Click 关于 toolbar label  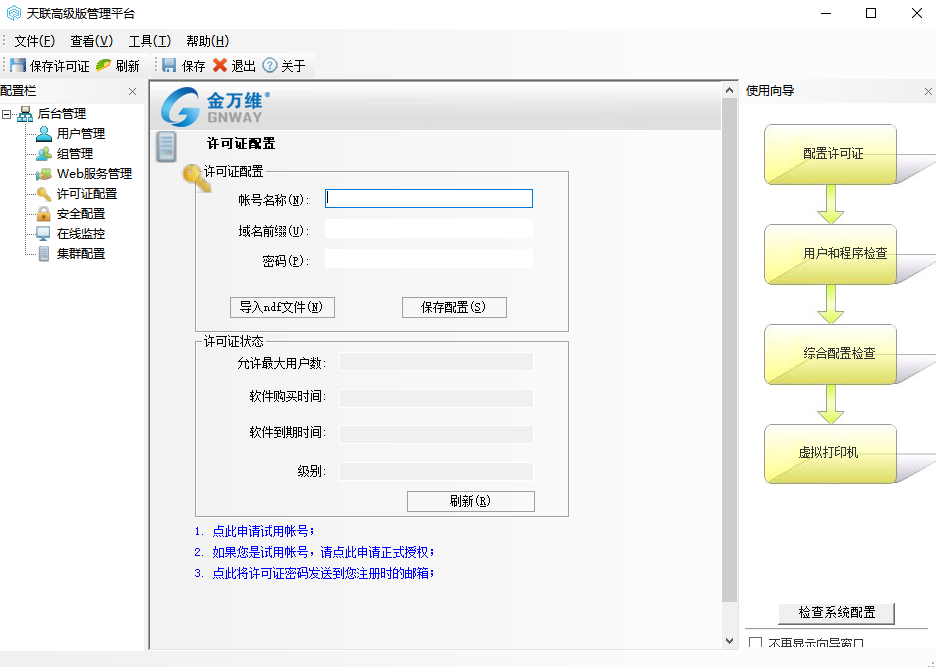tap(293, 66)
